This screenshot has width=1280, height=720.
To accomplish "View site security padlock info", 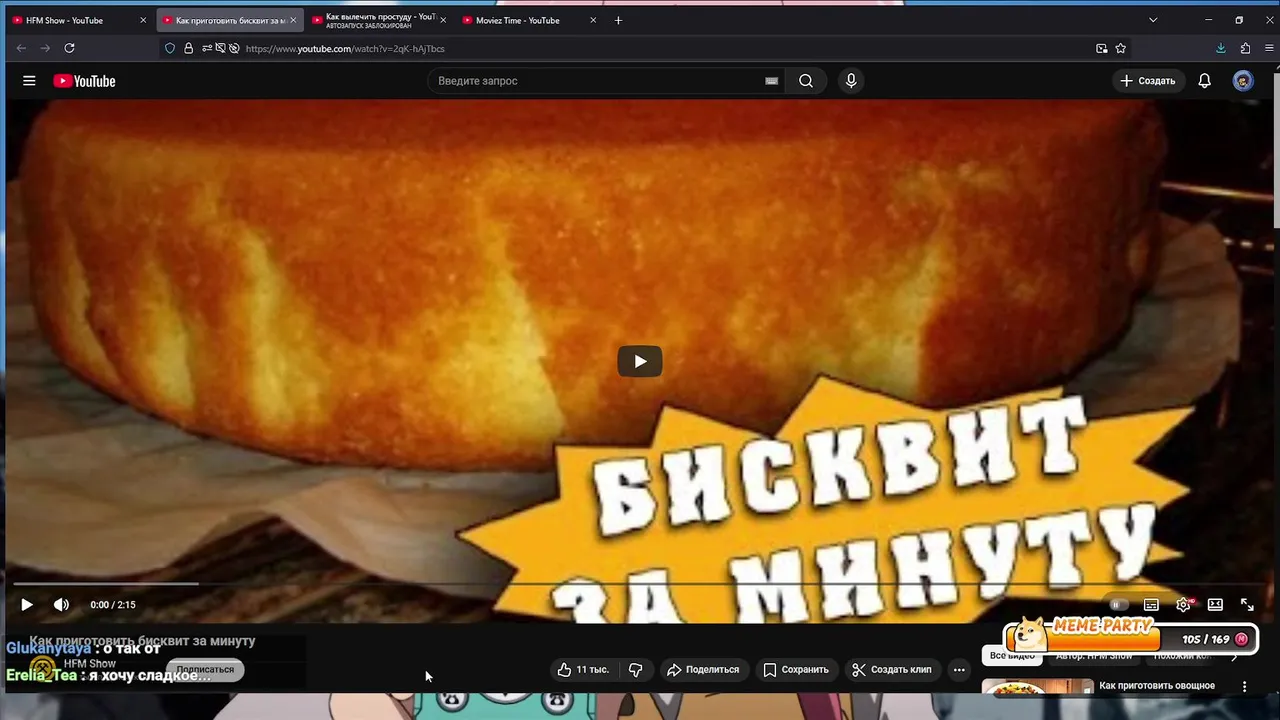I will click(188, 48).
